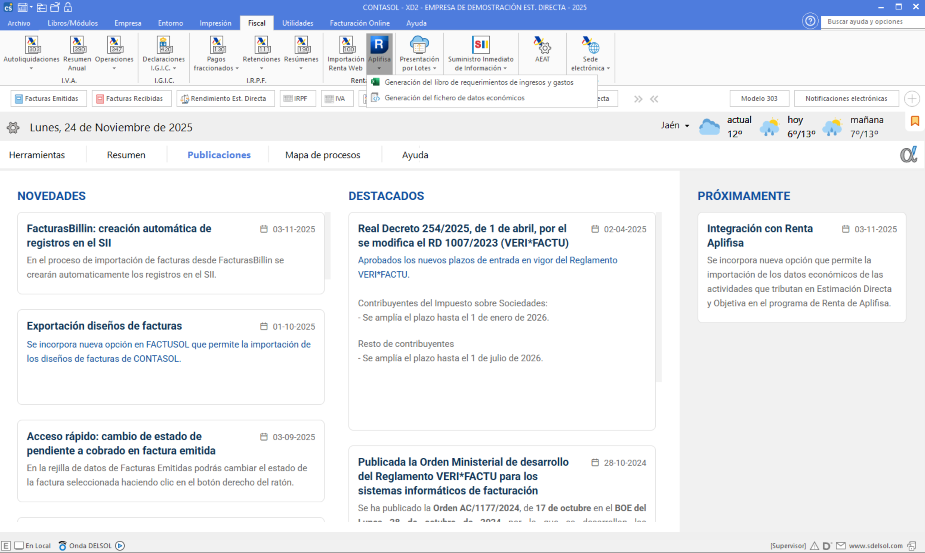Click the help question mark icon
The width and height of the screenshot is (925, 553).
pyautogui.click(x=810, y=21)
